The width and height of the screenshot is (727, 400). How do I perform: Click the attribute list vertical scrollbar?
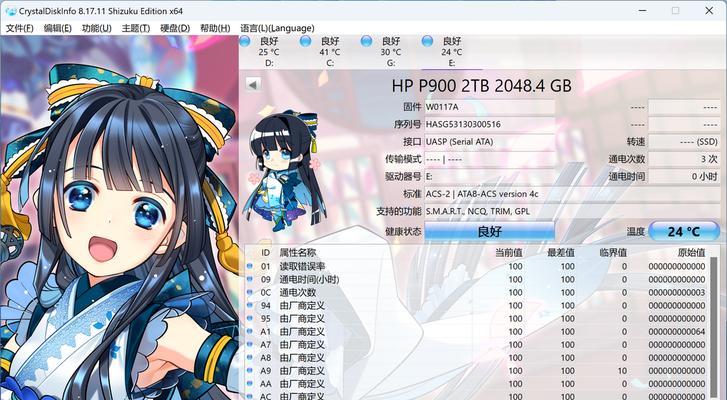click(714, 329)
